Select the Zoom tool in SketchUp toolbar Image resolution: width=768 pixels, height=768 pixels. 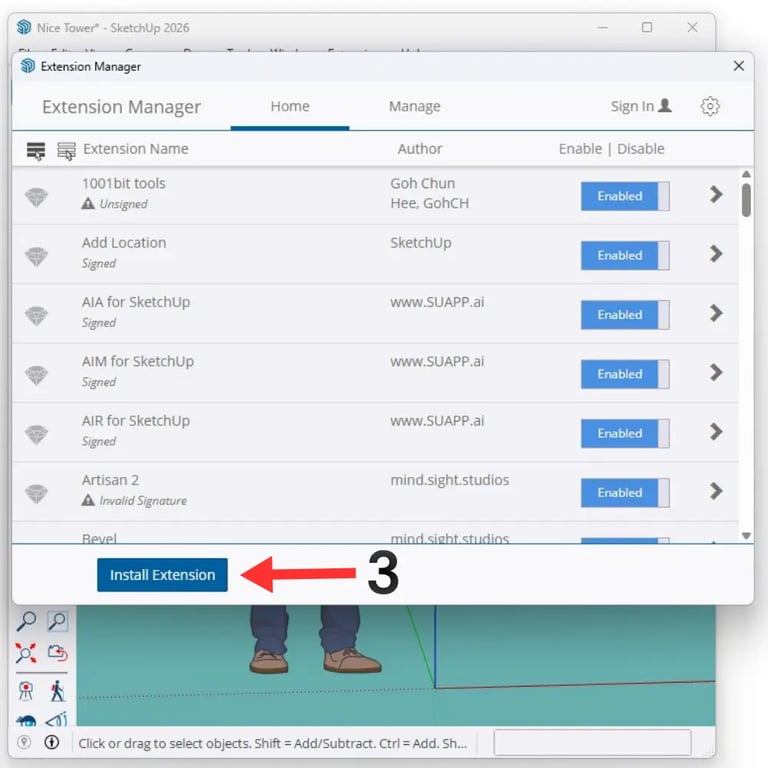(26, 621)
